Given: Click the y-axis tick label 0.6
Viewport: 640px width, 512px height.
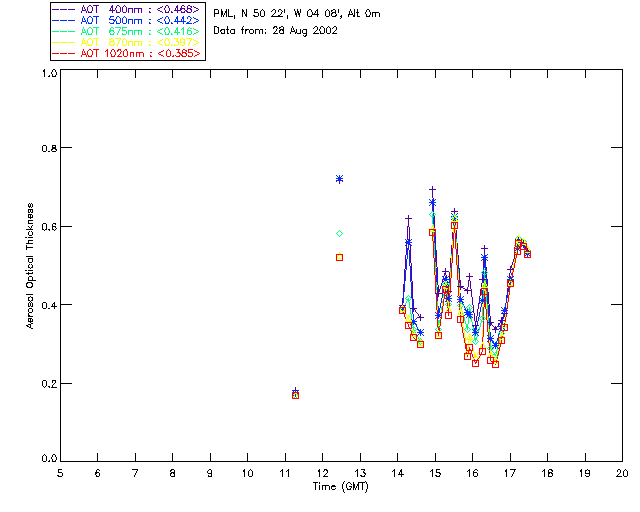Looking at the screenshot, I should [x=49, y=227].
